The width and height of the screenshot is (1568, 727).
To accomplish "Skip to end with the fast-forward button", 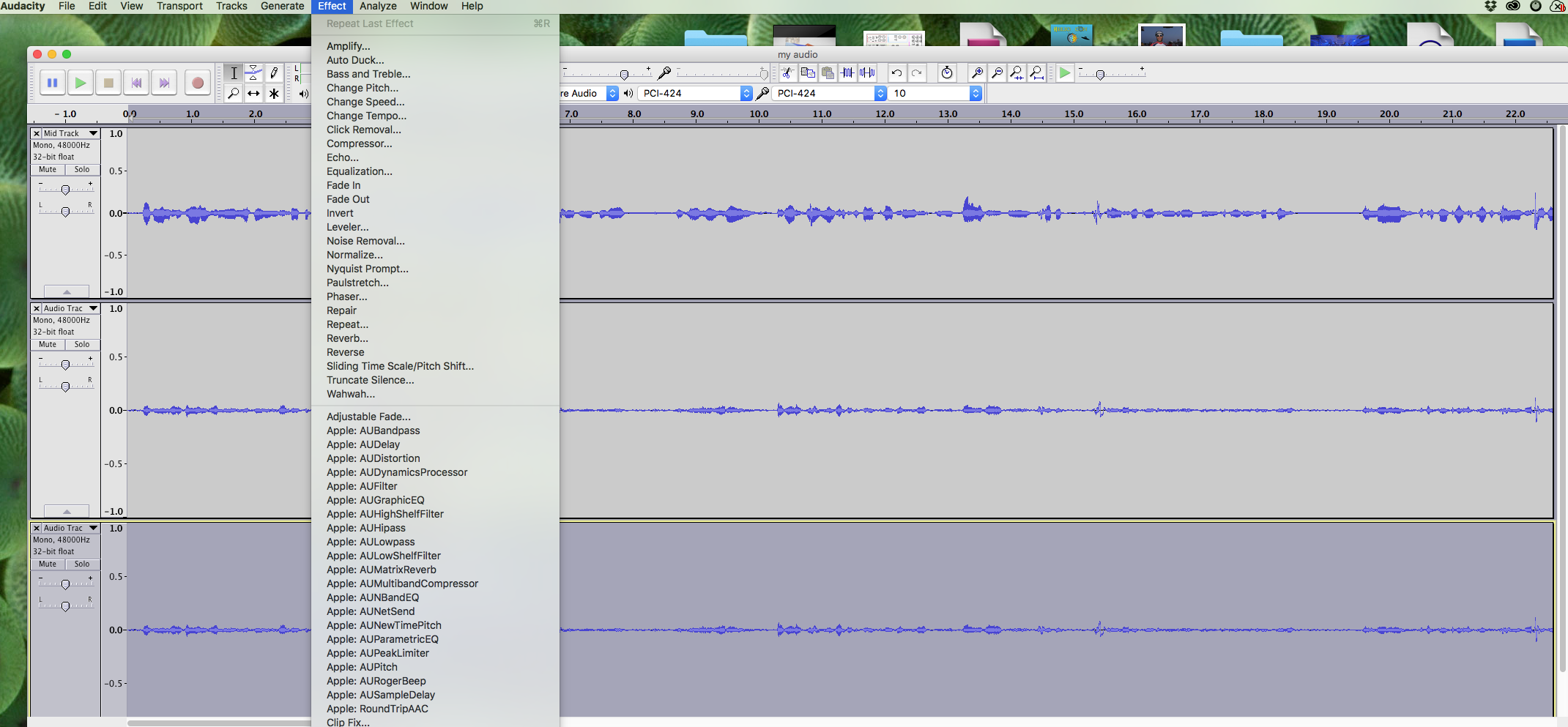I will [164, 83].
